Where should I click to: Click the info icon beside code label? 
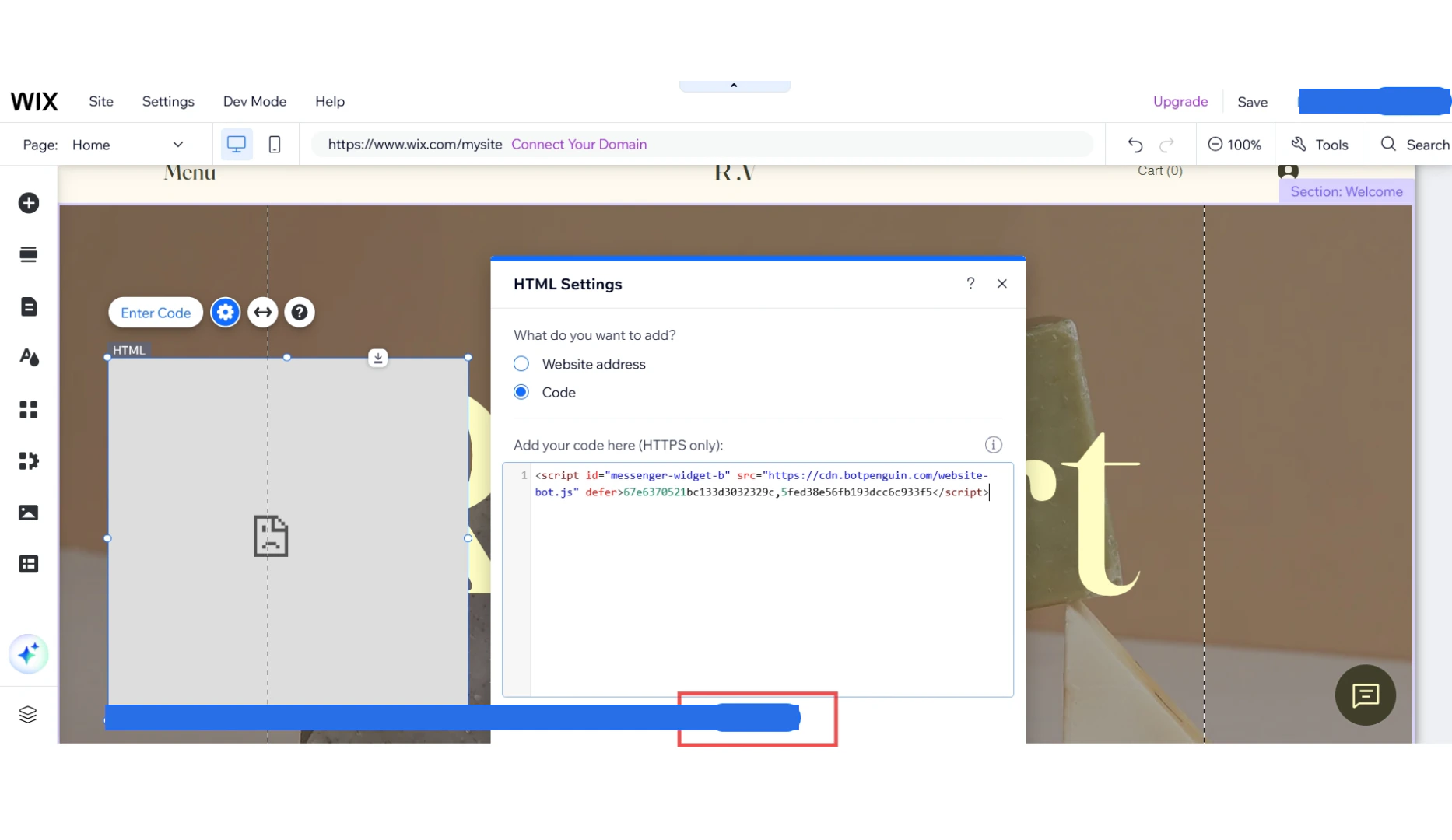[x=994, y=445]
